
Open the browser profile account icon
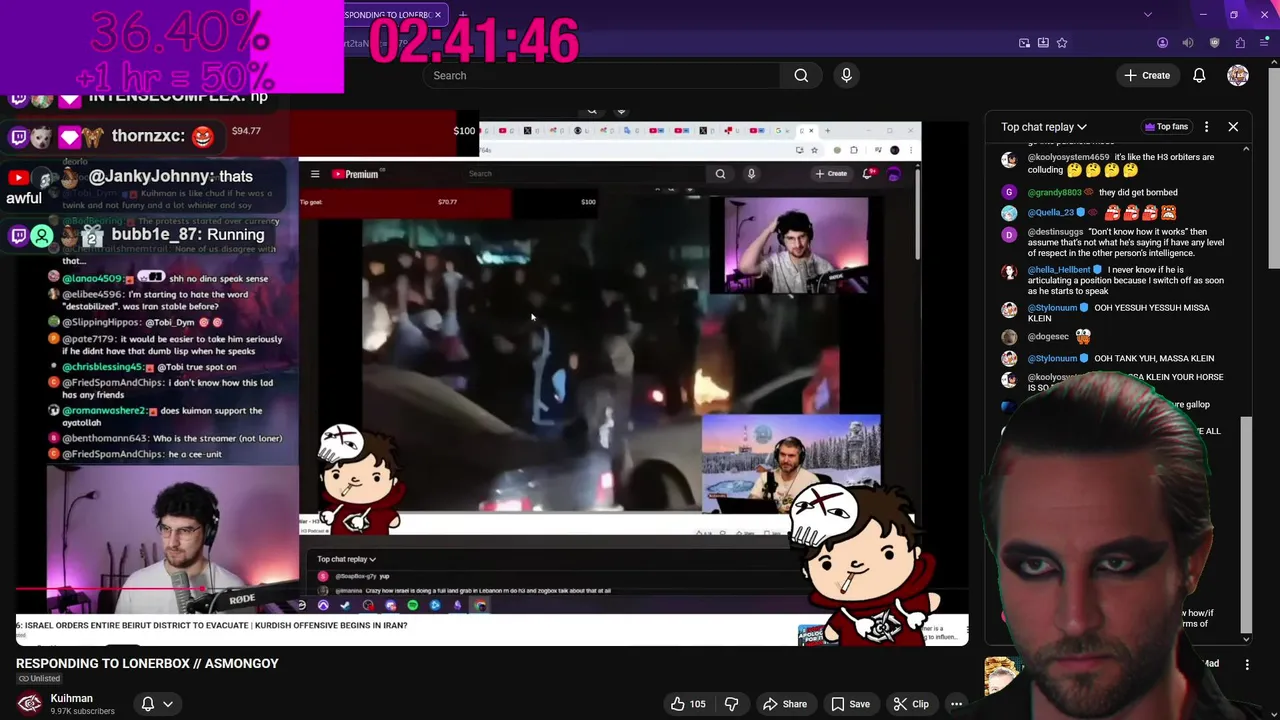(1162, 43)
